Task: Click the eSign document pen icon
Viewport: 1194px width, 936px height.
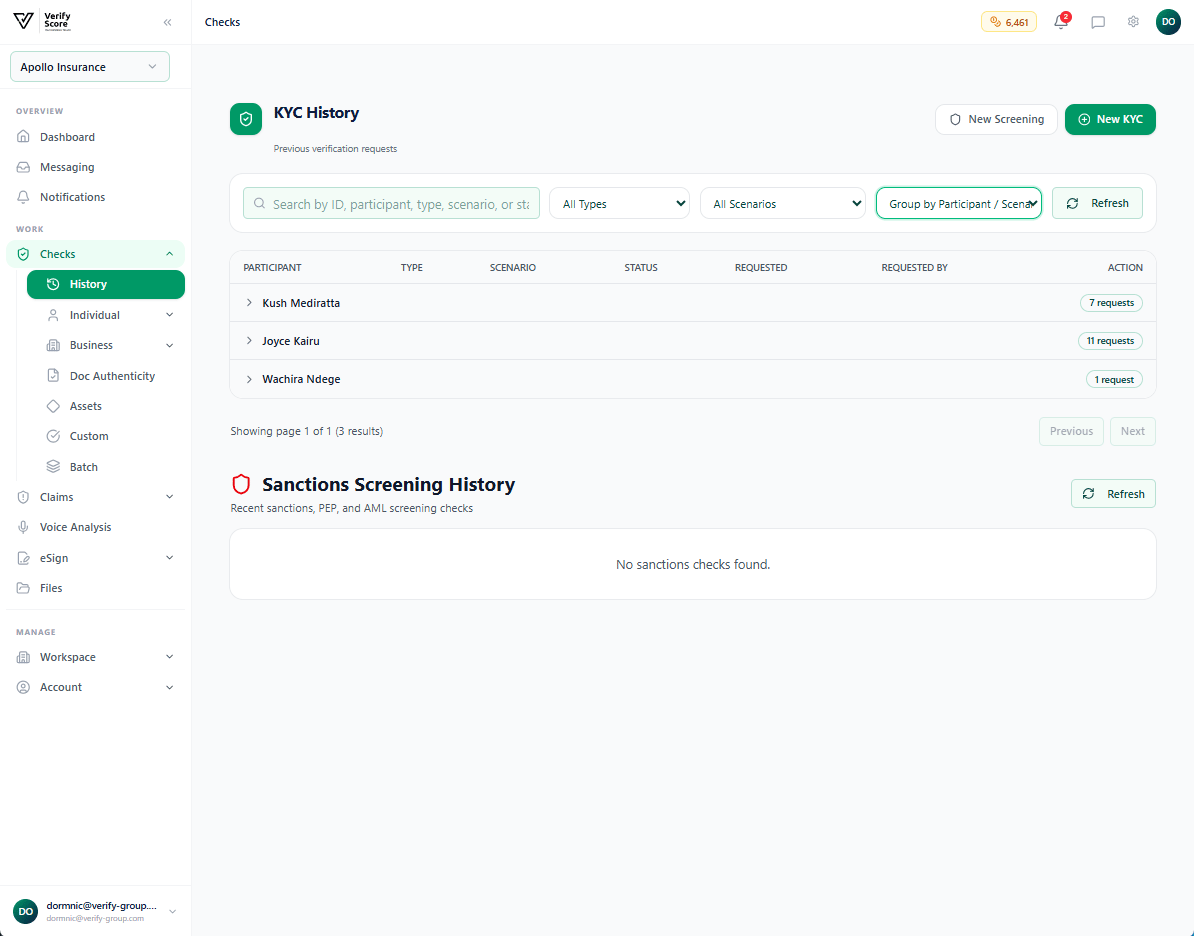Action: (24, 558)
